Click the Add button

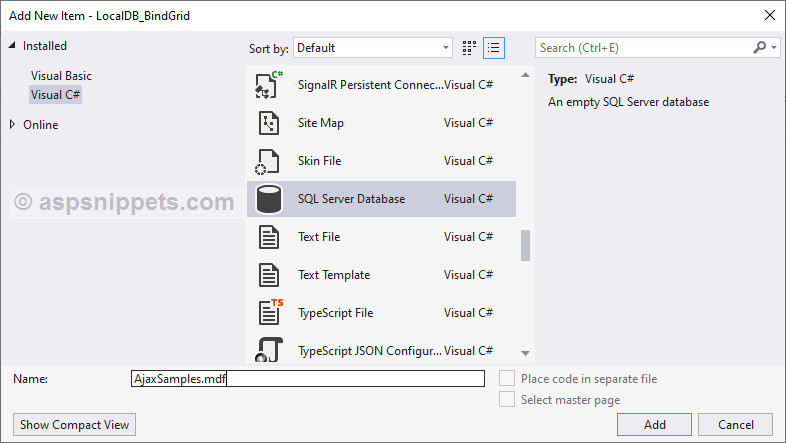click(654, 424)
